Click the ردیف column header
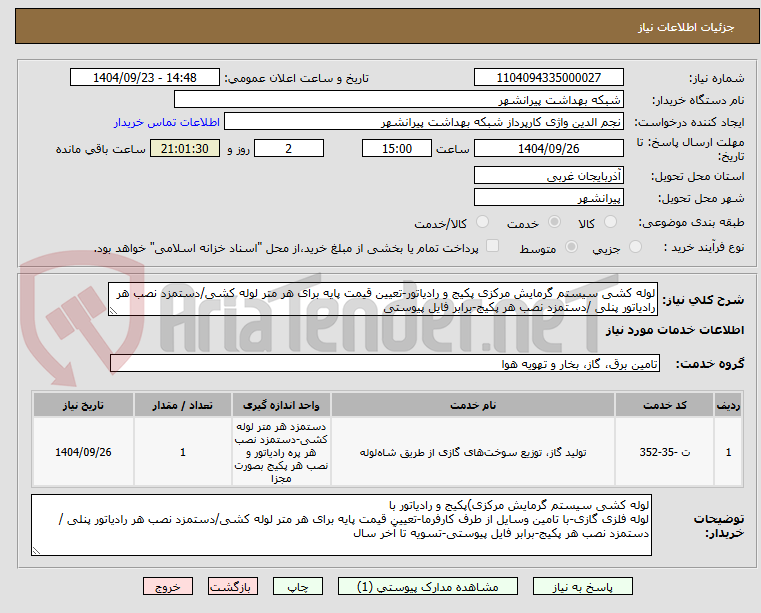The width and height of the screenshot is (761, 613). (728, 405)
